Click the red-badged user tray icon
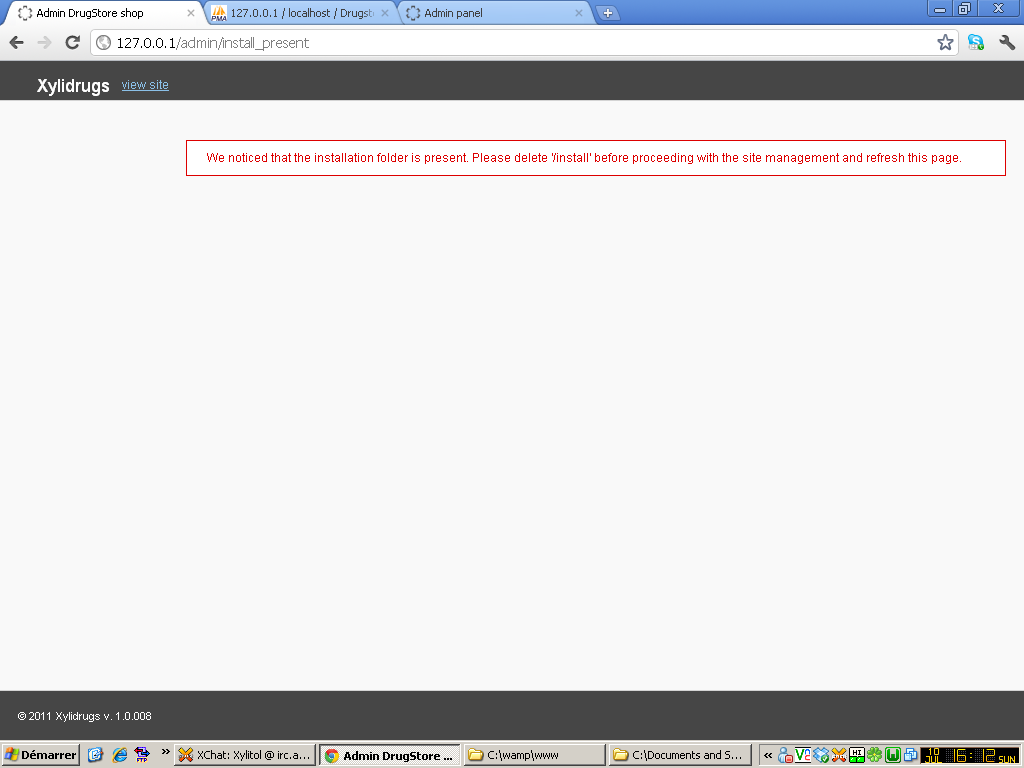 coord(785,756)
